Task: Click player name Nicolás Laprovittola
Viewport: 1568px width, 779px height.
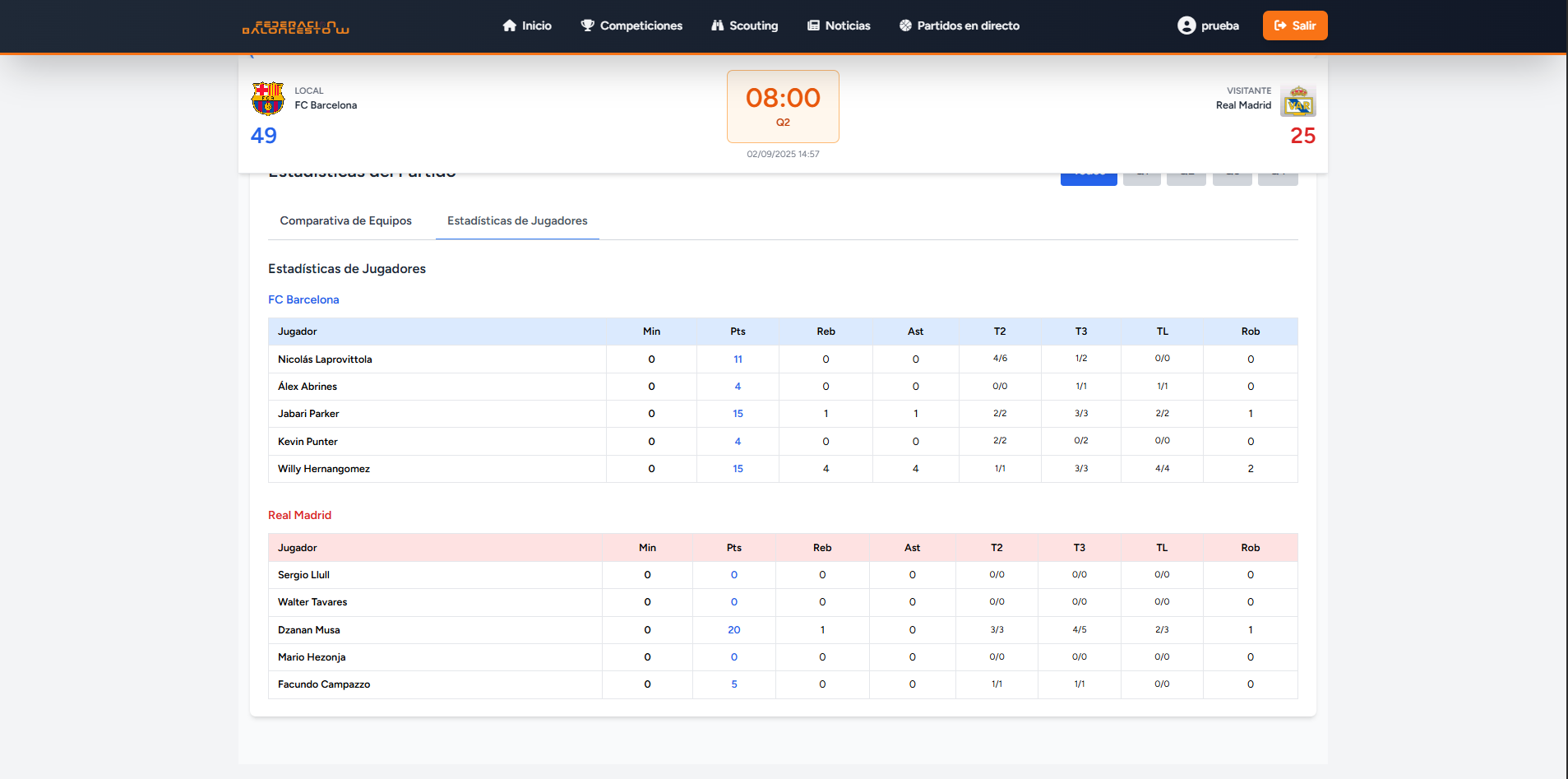Action: pyautogui.click(x=325, y=359)
